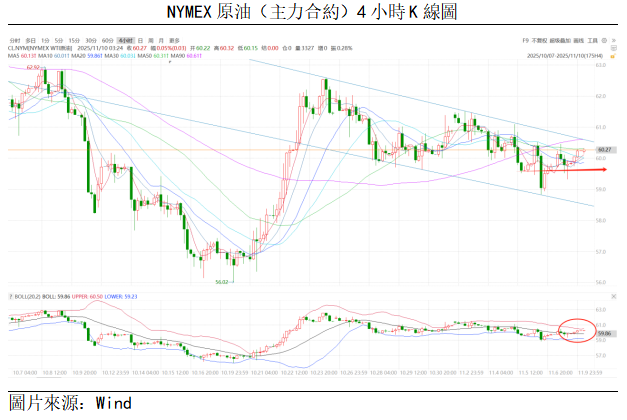Click the 60.27 current price tag

[603, 149]
